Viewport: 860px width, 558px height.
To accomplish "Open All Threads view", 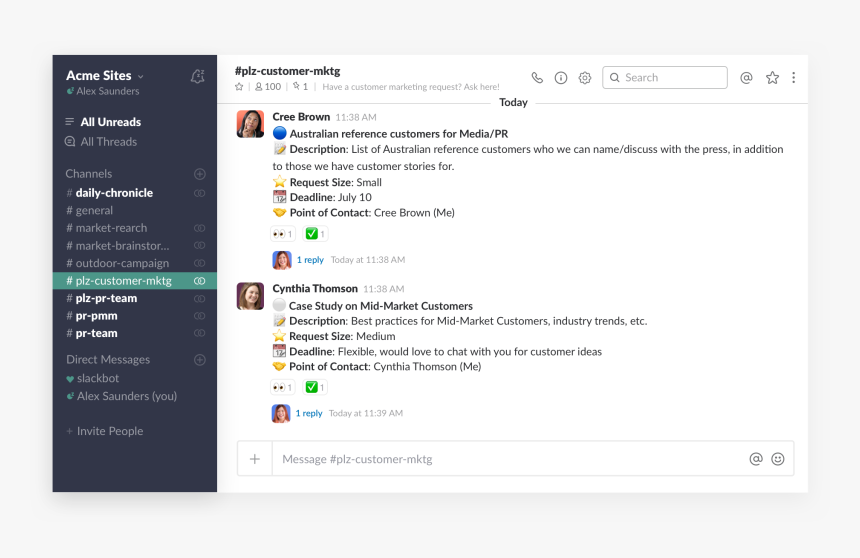I will [101, 142].
